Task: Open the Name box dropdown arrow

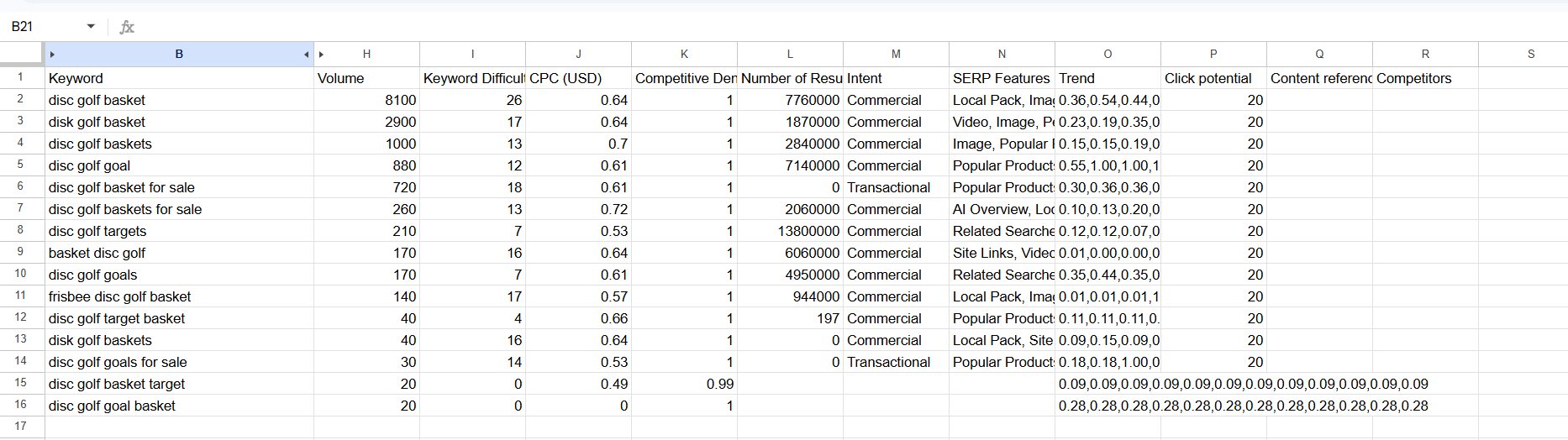Action: pos(91,27)
